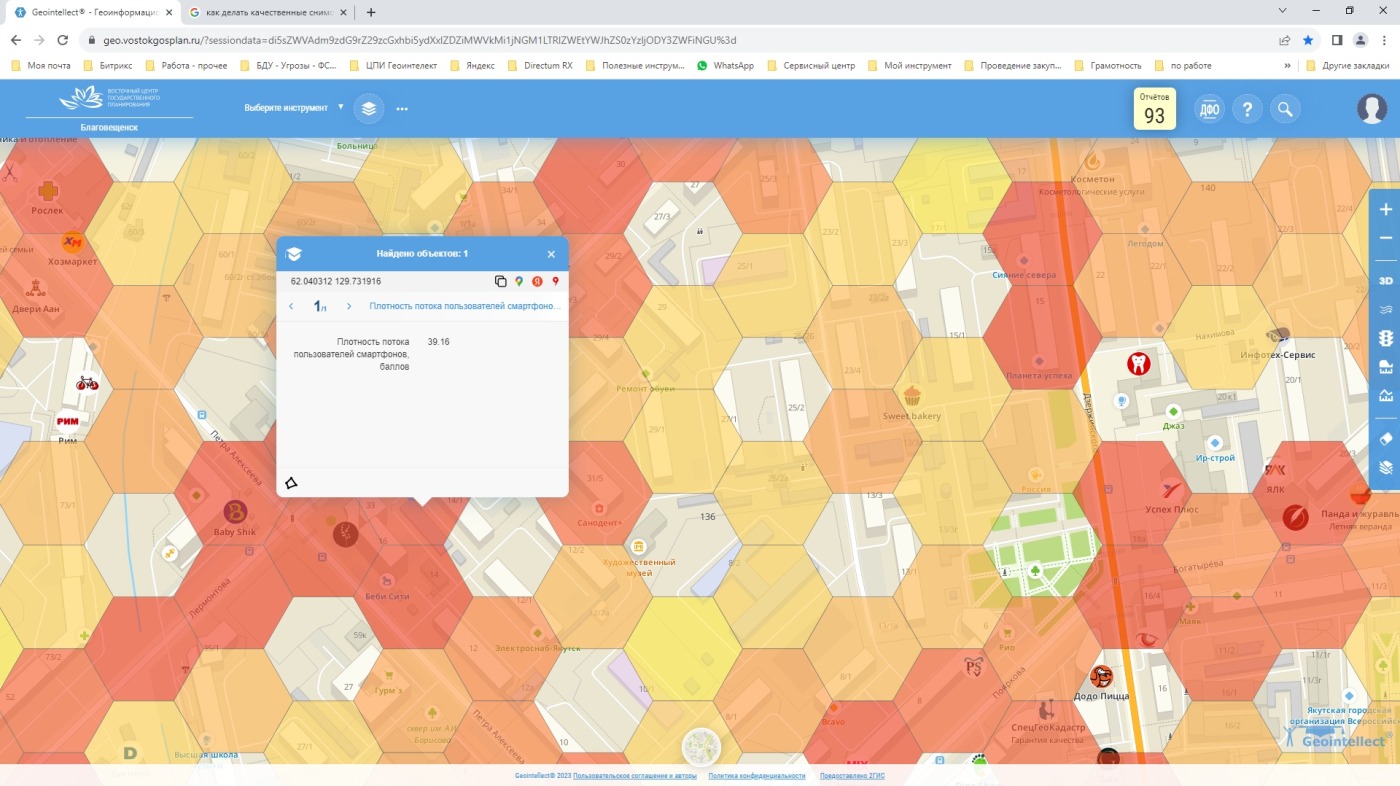
Task: Click the Художественный музей marker
Action: tap(638, 546)
